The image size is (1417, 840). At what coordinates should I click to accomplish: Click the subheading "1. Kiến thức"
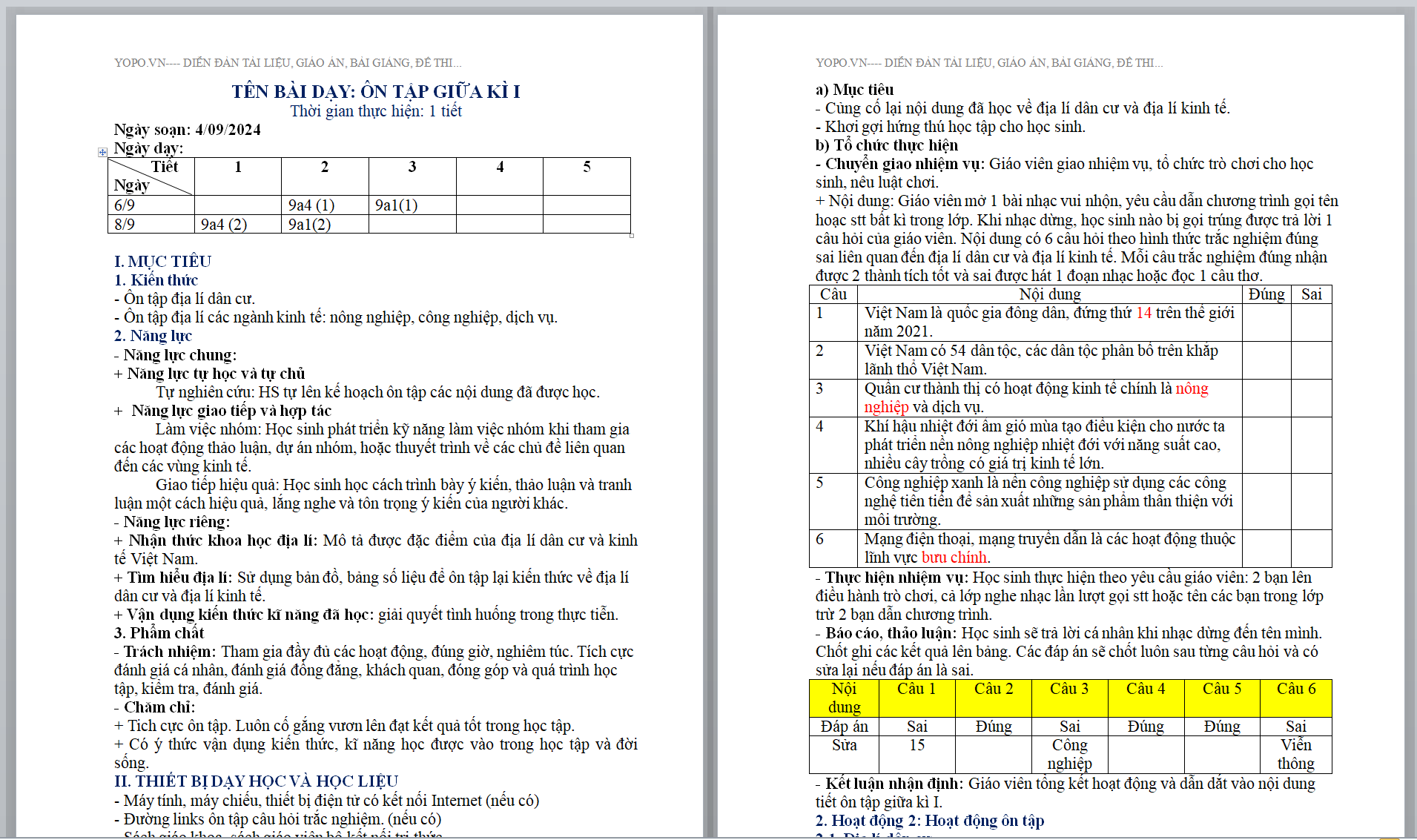pos(156,280)
